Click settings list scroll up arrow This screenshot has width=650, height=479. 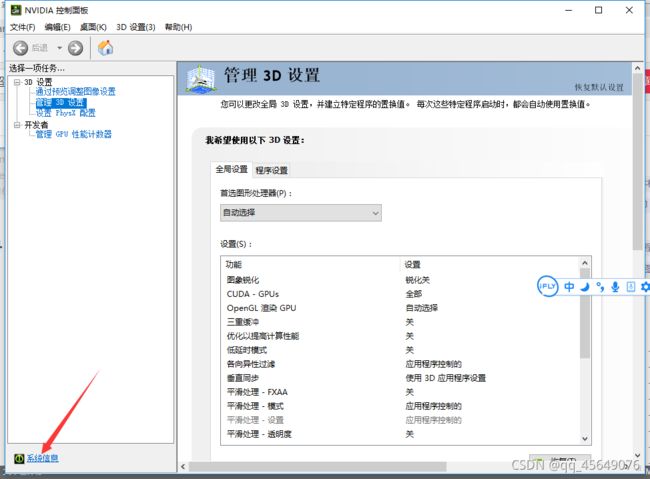point(585,263)
